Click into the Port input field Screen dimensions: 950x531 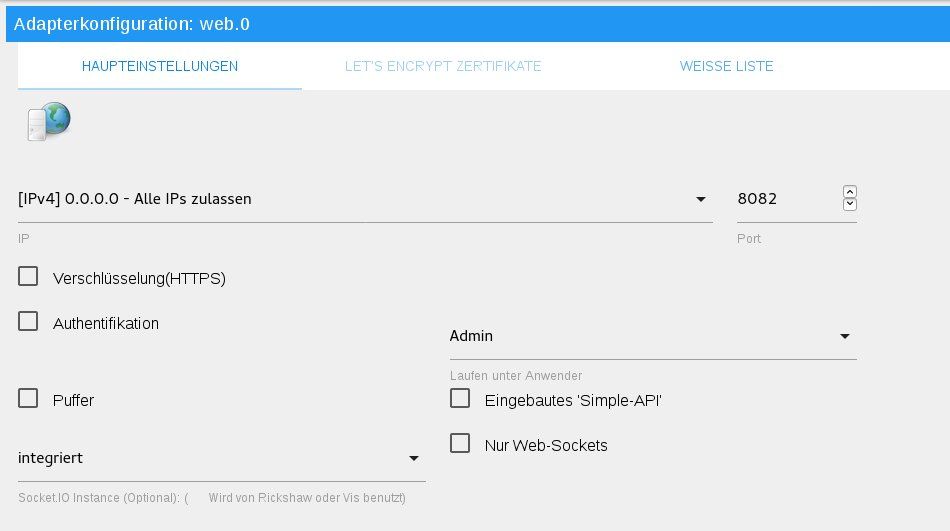tap(785, 199)
